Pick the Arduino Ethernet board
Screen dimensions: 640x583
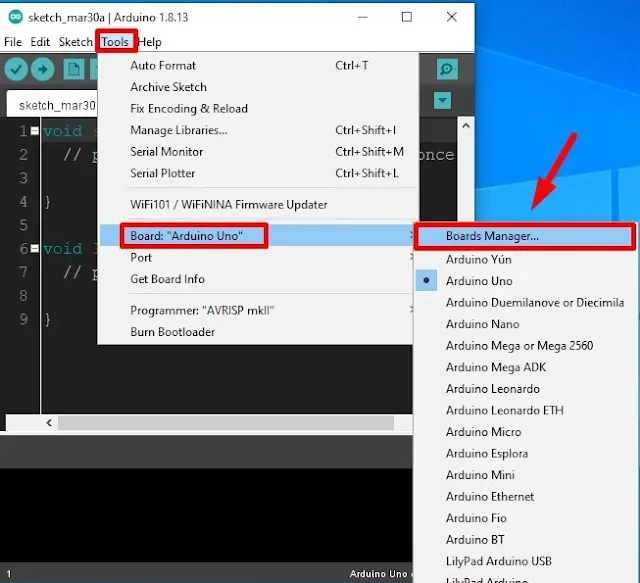pyautogui.click(x=525, y=496)
